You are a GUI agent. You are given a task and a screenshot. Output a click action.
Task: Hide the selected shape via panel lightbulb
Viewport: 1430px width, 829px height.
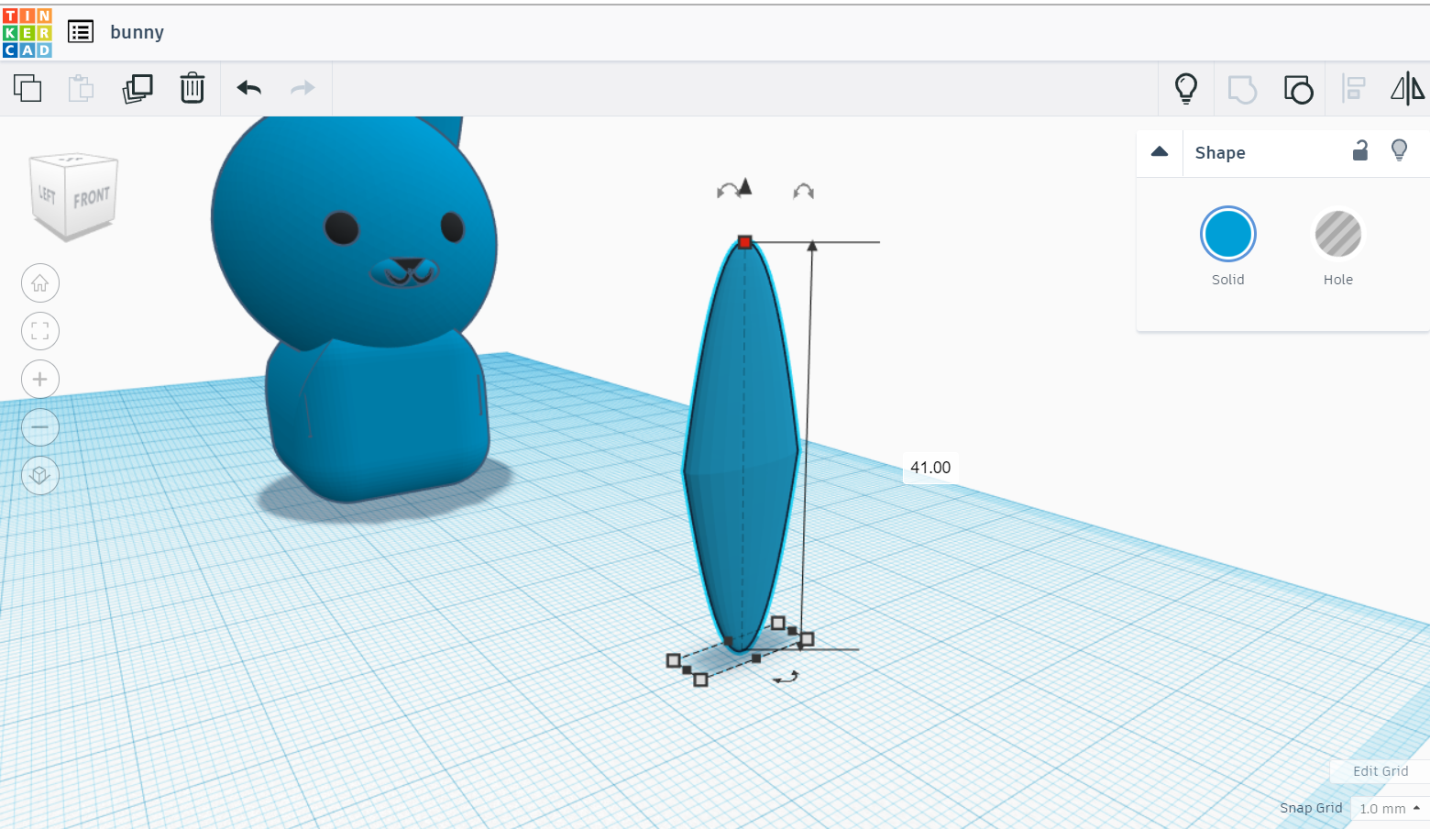1399,151
